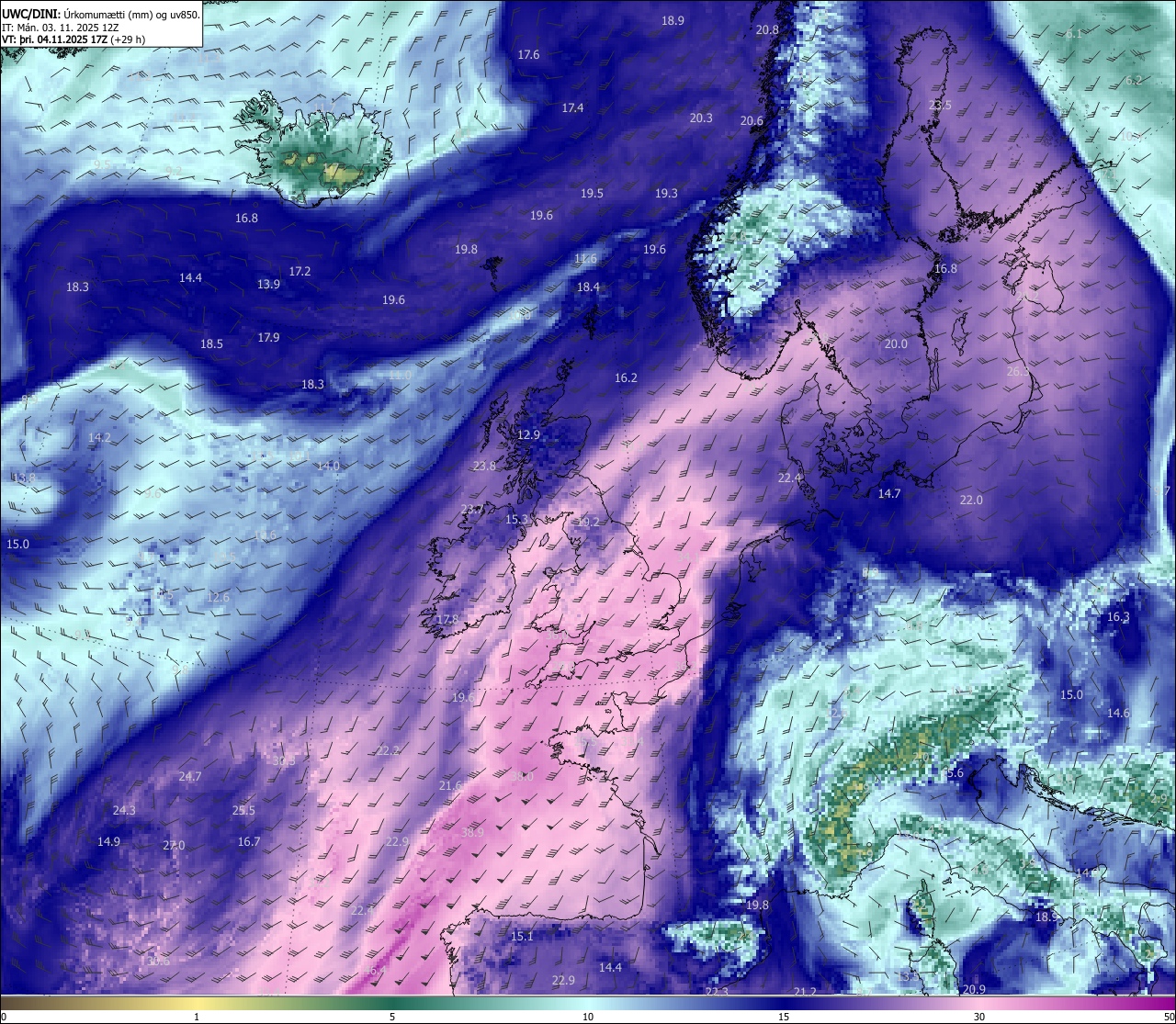Select the 20.6 value near the Norwegian coast
The image size is (1176, 1024).
[752, 121]
